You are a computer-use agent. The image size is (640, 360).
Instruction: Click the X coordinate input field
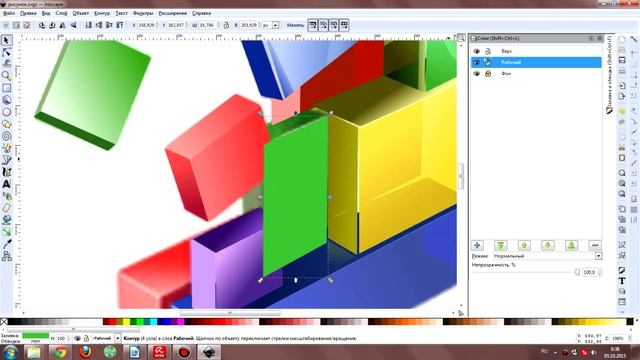tap(147, 25)
